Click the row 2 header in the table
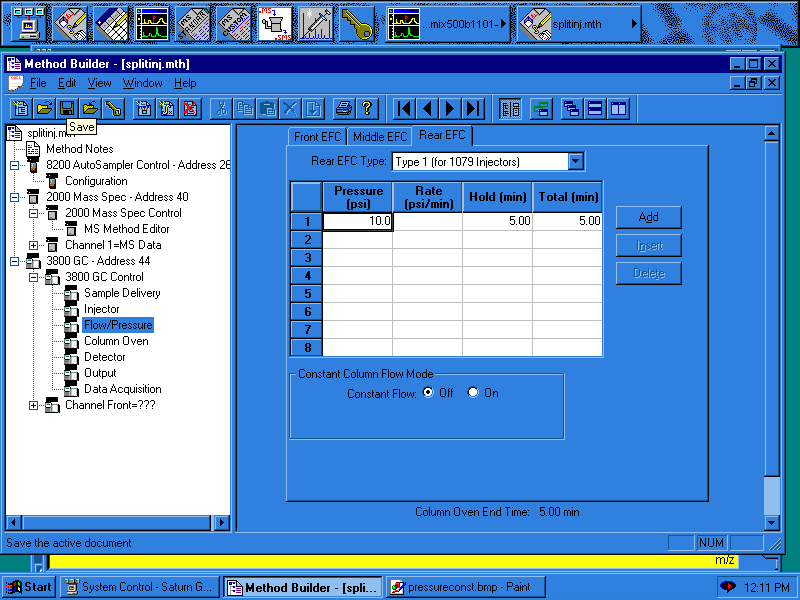Image resolution: width=800 pixels, height=600 pixels. click(x=307, y=240)
